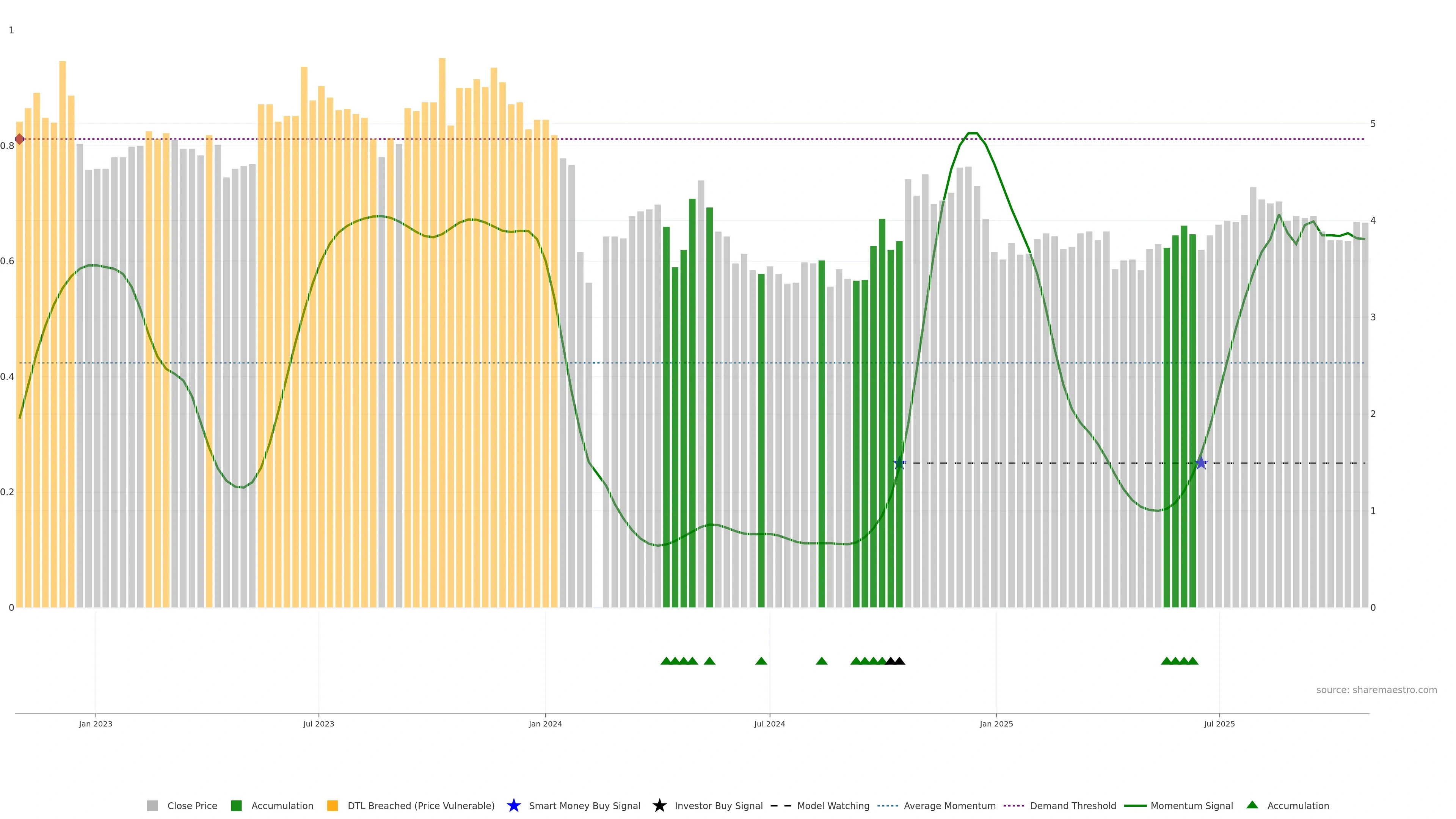Viewport: 1456px width, 819px height.
Task: Click the momentum line peak above Demand Threshold
Action: click(972, 133)
